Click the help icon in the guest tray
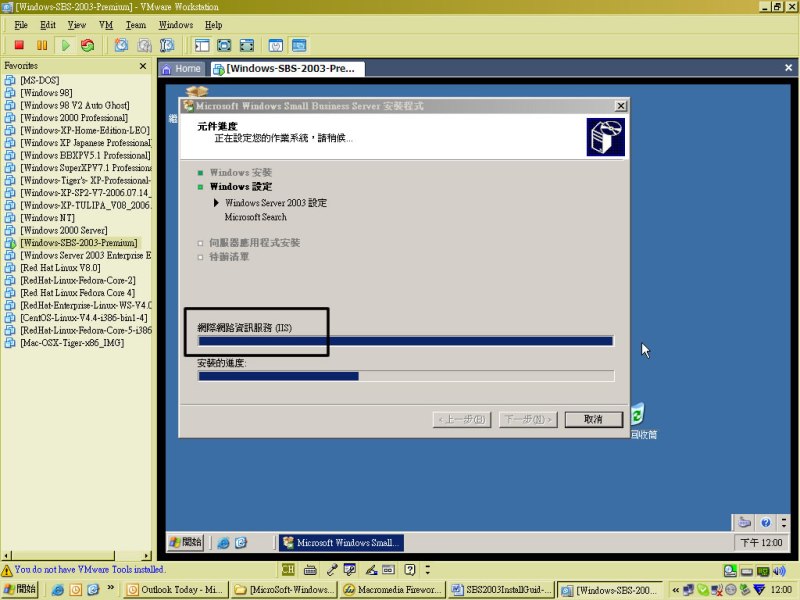 765,522
